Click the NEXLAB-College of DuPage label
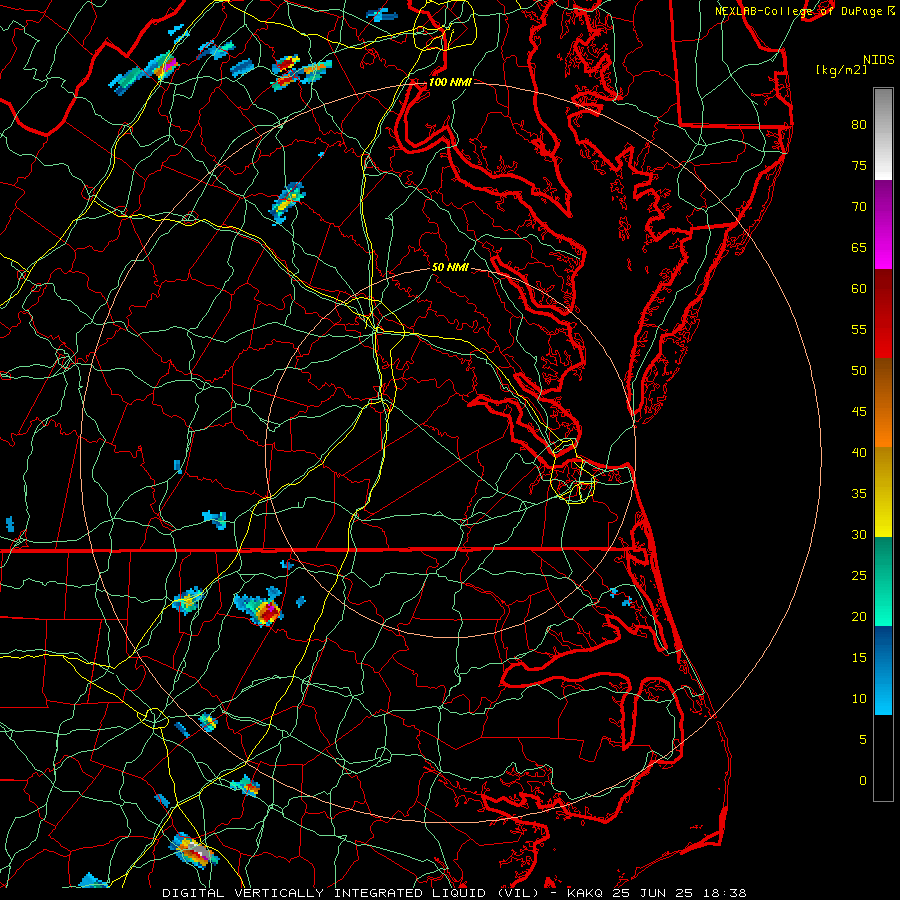 799,11
